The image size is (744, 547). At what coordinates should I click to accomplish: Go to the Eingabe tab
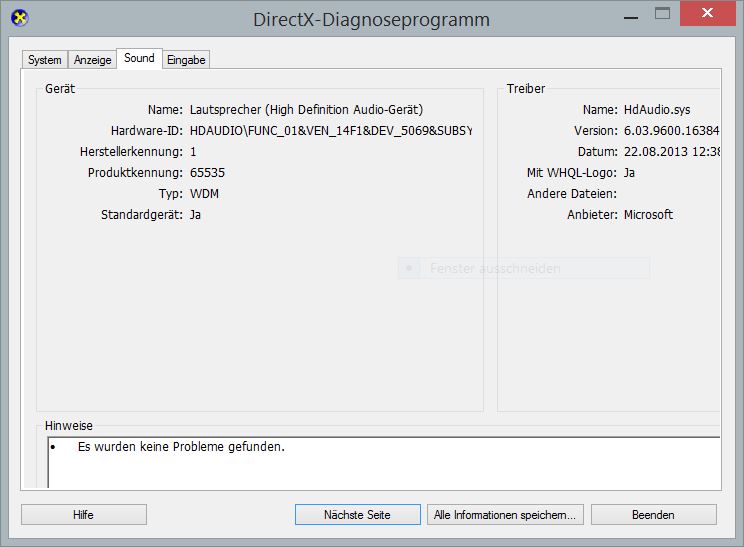[x=186, y=60]
